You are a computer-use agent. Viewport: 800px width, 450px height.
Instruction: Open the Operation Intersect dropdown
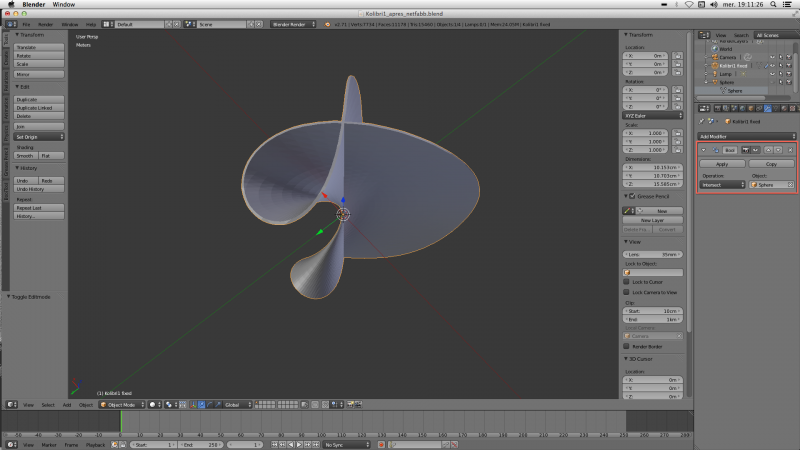pos(722,185)
